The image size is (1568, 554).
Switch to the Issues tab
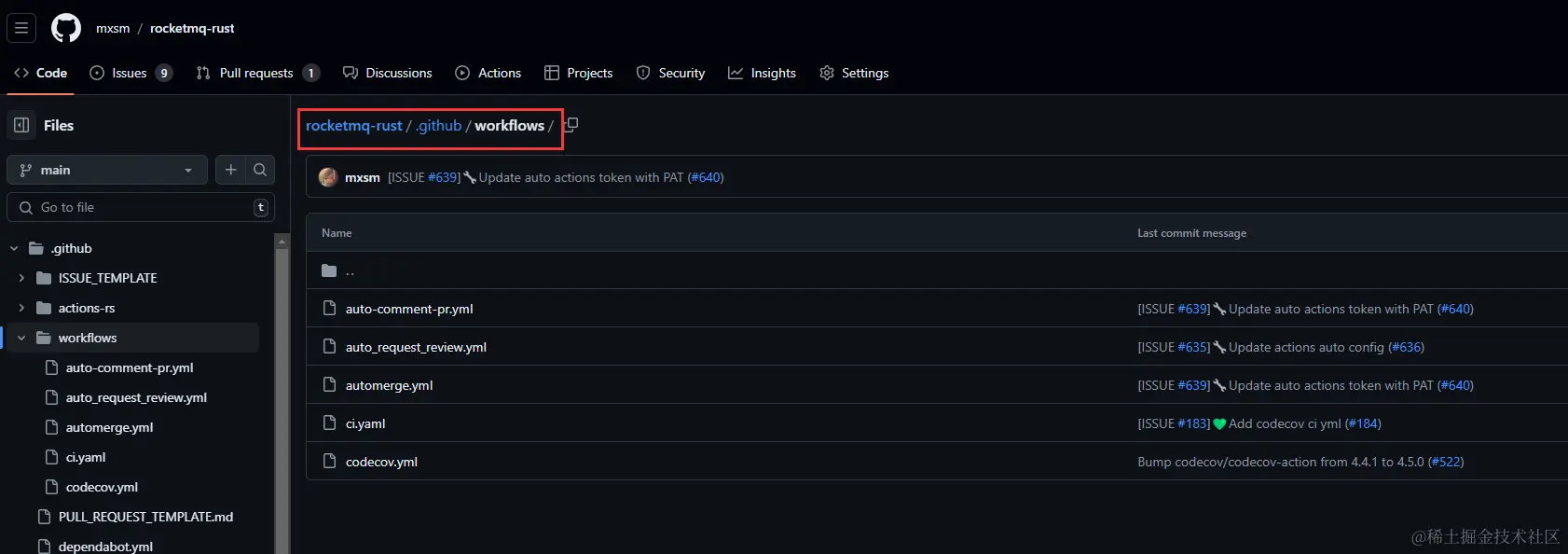(x=131, y=73)
